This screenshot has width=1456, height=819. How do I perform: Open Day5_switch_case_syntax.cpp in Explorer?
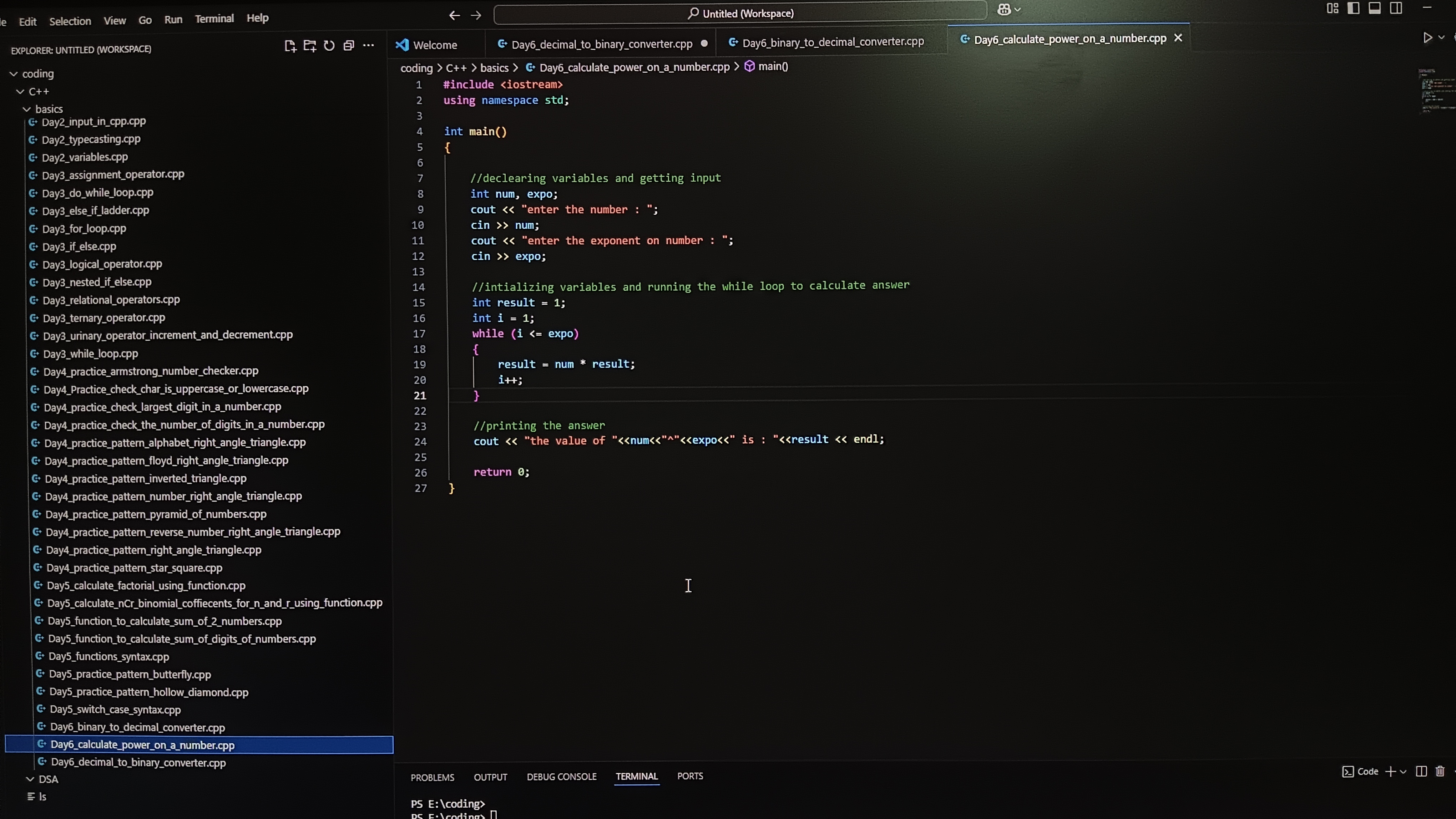115,709
